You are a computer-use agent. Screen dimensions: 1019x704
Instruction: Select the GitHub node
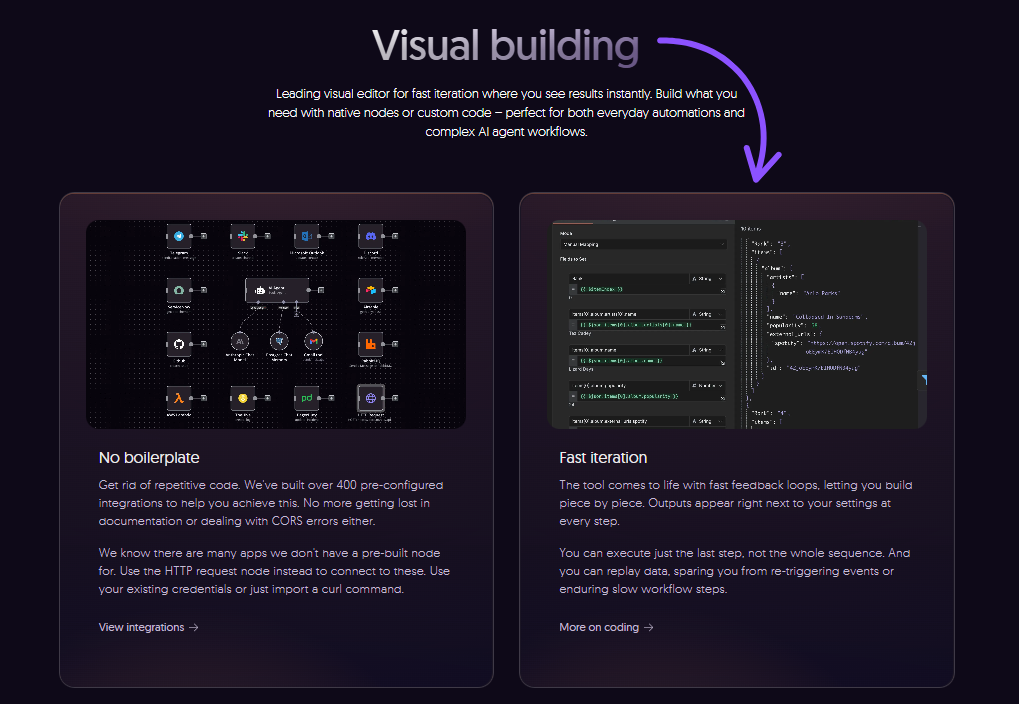point(178,343)
